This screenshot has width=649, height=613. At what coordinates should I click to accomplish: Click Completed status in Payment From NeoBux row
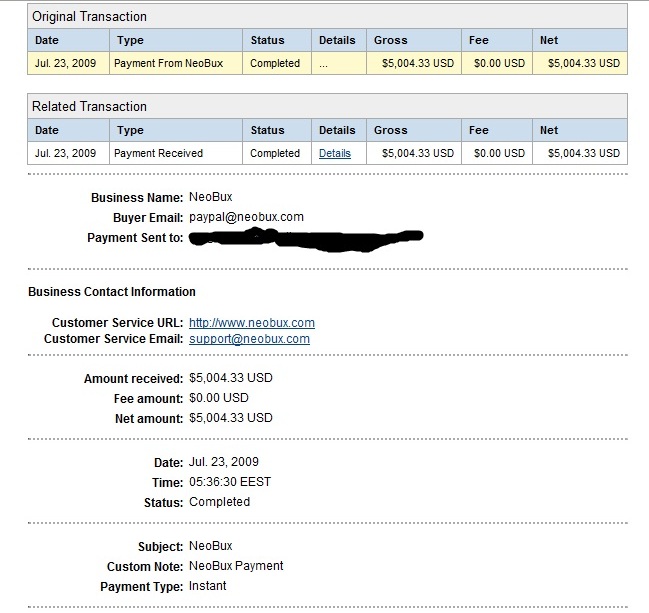tap(275, 63)
